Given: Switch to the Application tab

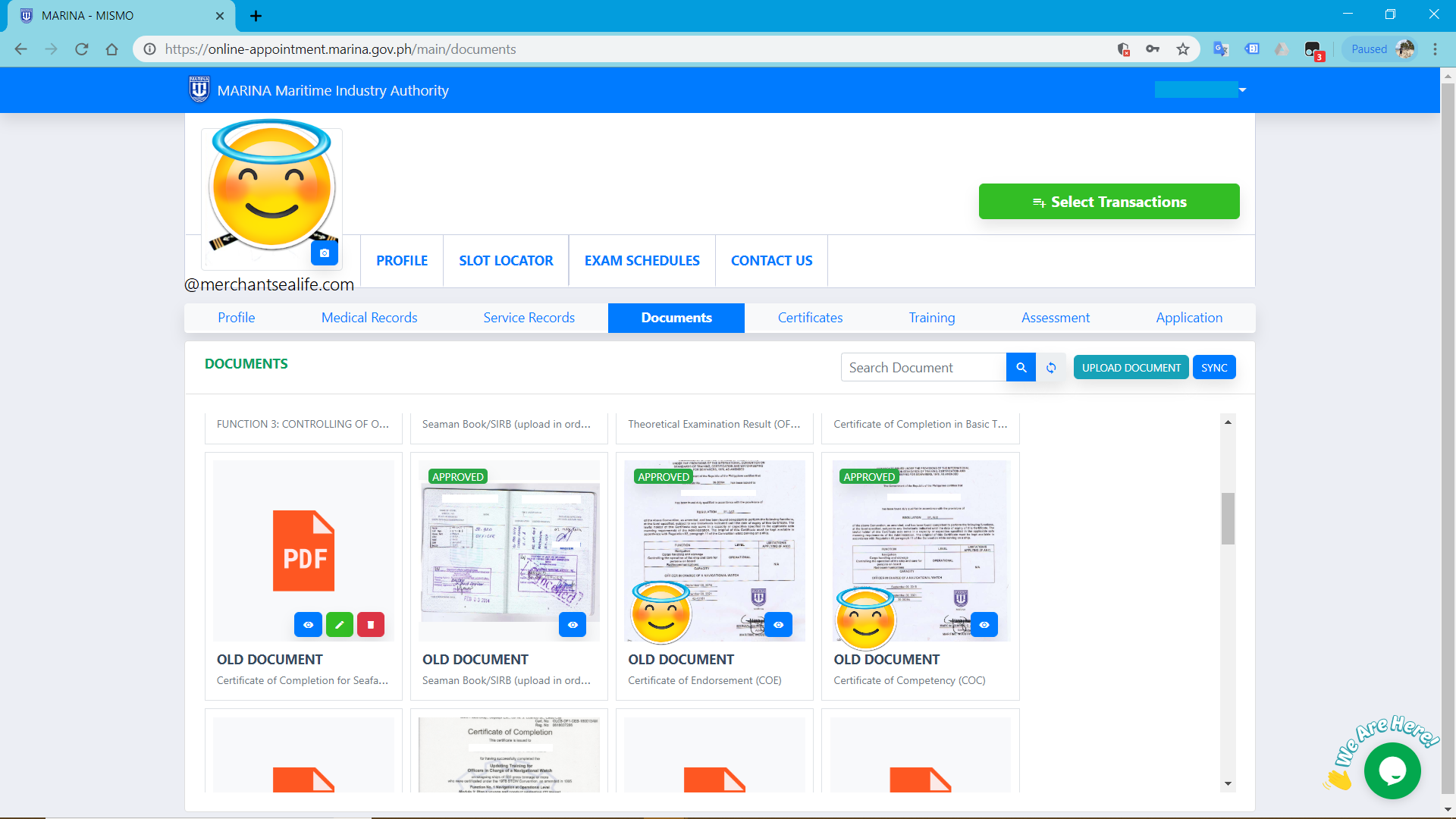Looking at the screenshot, I should 1189,318.
